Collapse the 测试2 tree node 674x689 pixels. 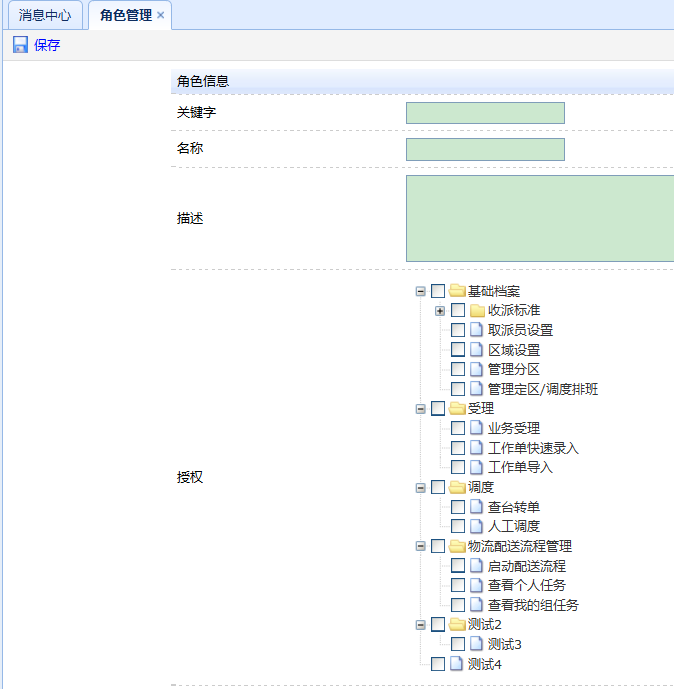(x=420, y=625)
